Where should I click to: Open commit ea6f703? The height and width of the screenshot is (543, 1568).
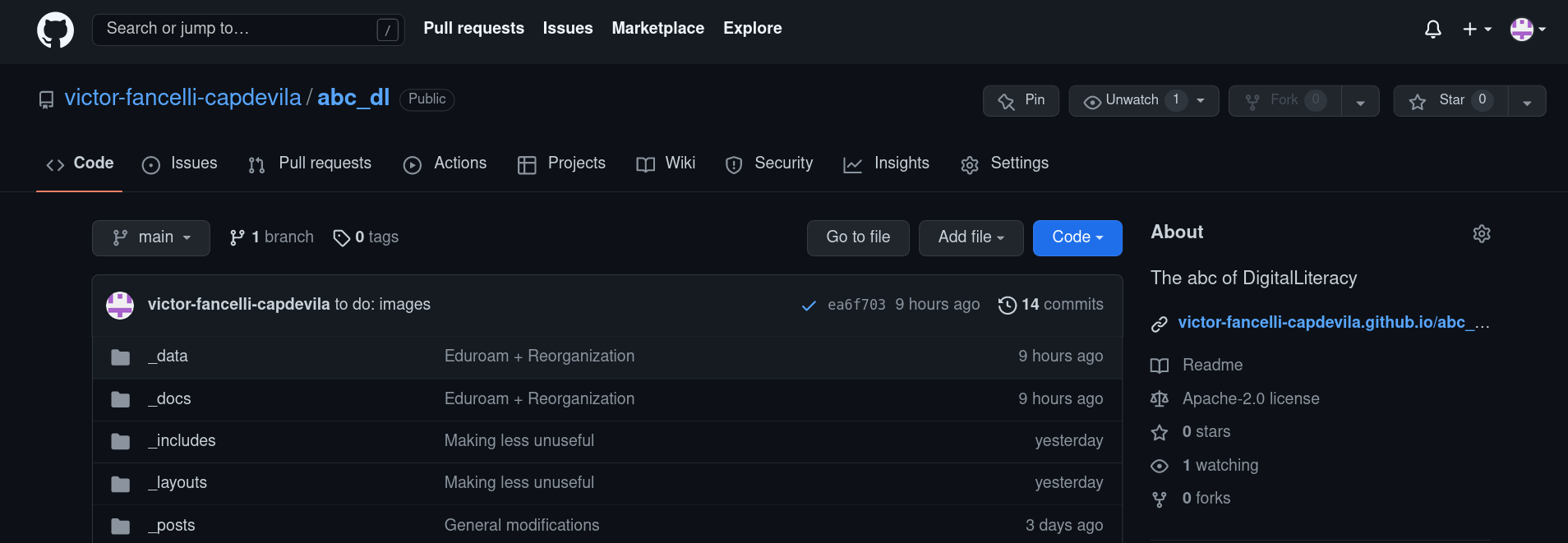[856, 305]
